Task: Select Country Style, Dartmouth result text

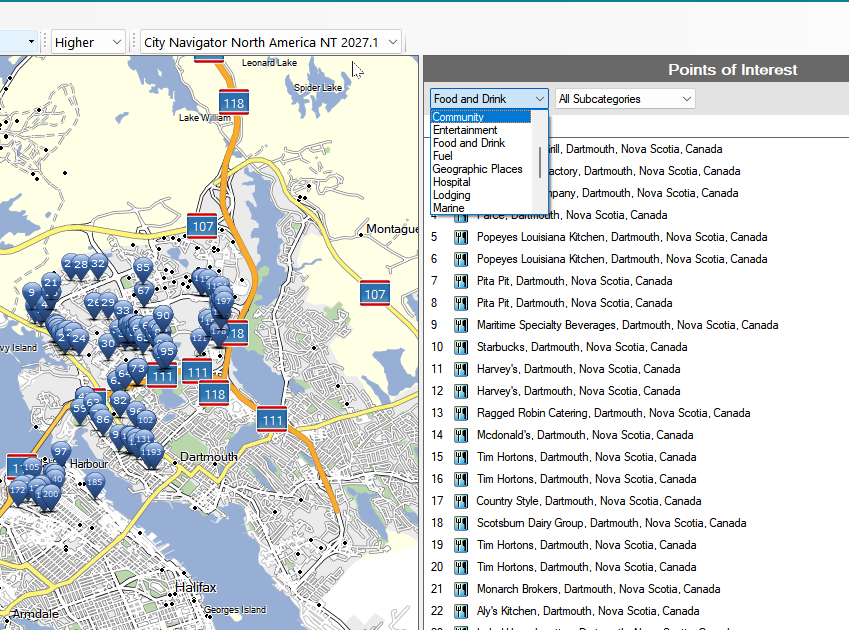Action: point(589,501)
